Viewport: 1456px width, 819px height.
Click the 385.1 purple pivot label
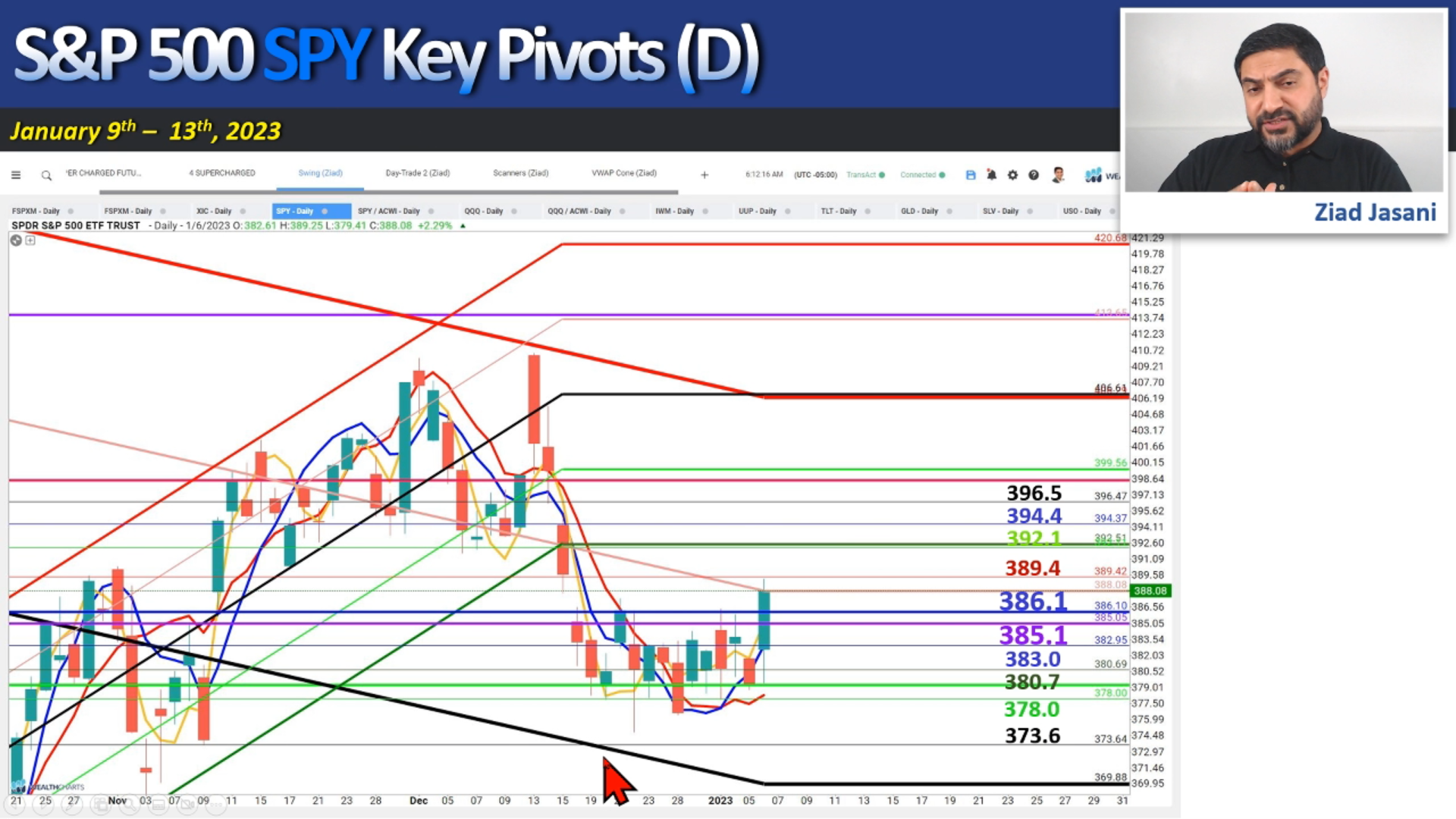[1033, 635]
